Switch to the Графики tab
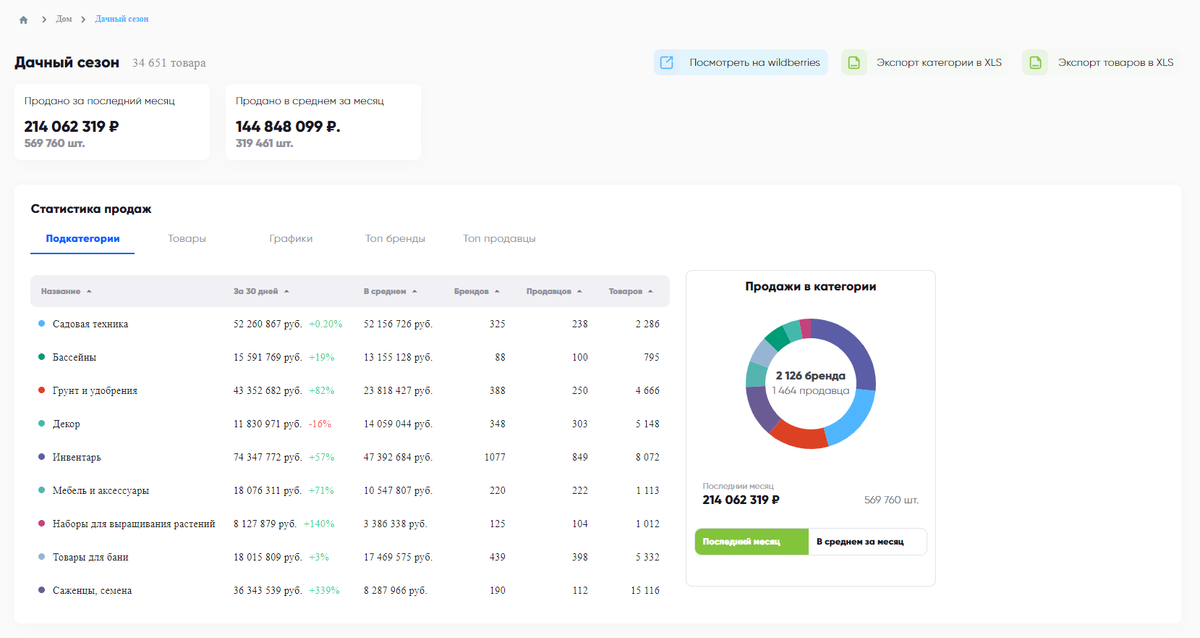Screen dimensions: 1200x638 pyautogui.click(x=291, y=239)
